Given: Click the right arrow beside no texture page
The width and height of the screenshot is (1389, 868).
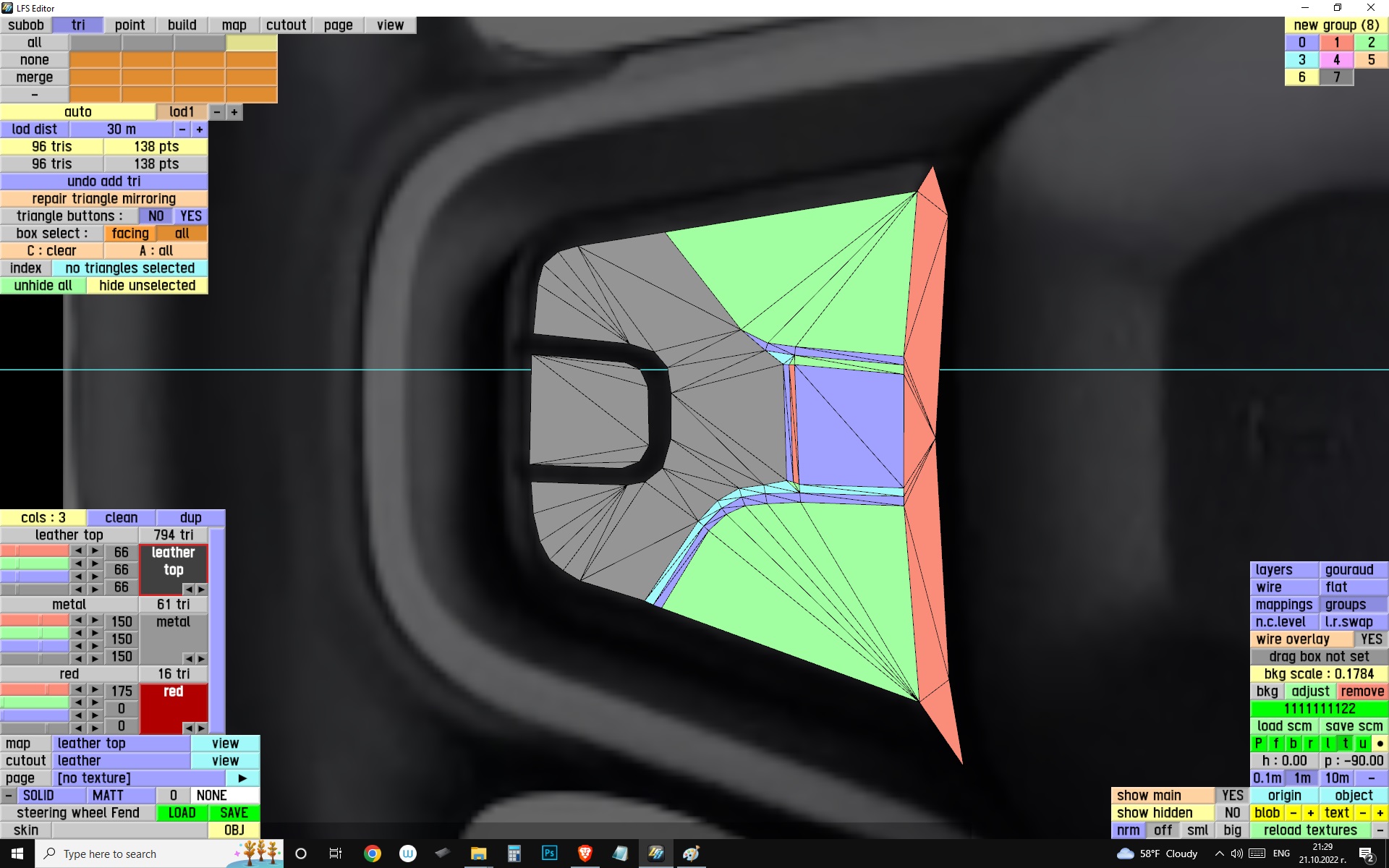Looking at the screenshot, I should tap(242, 778).
